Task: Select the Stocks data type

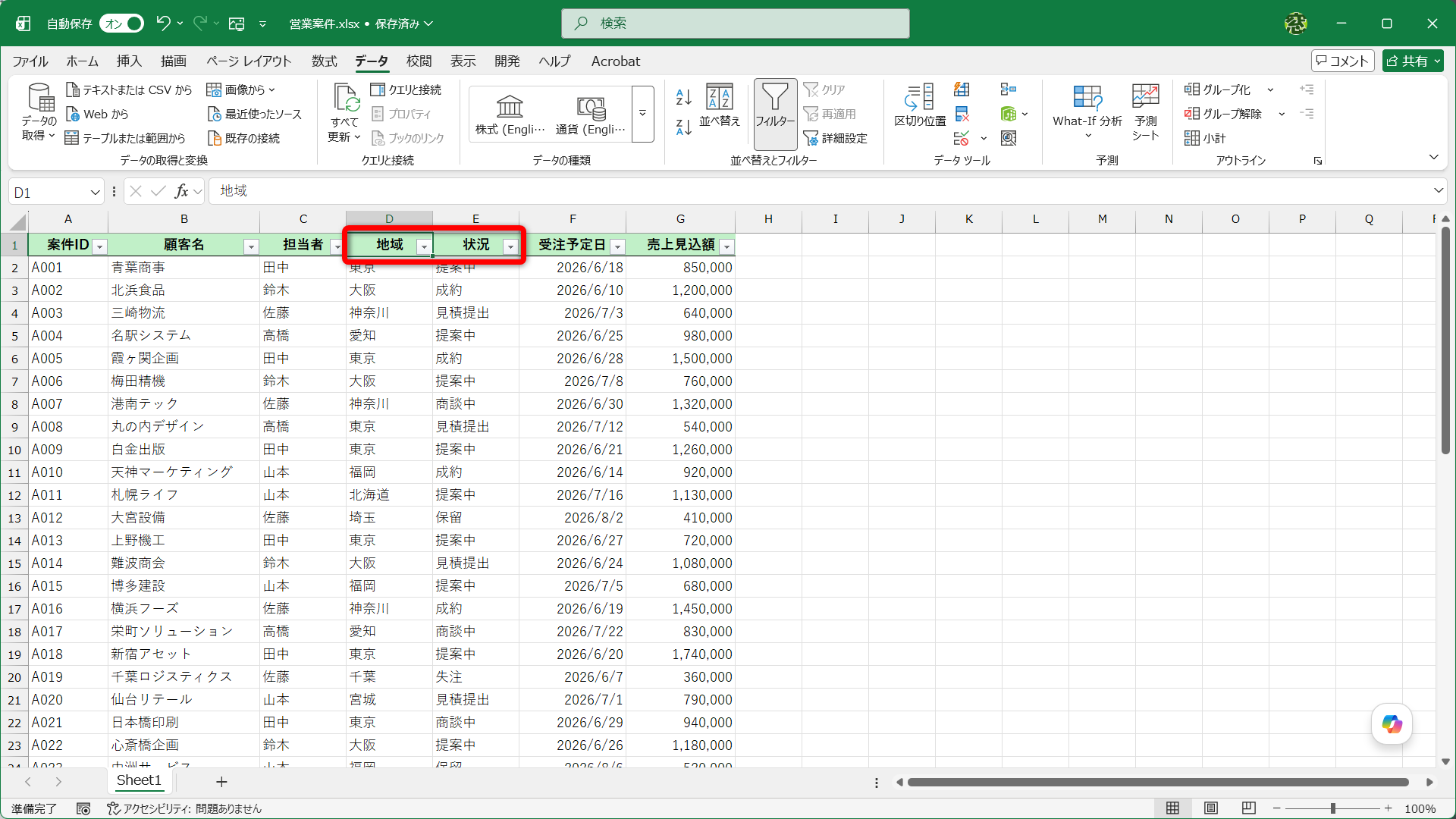Action: tap(510, 115)
